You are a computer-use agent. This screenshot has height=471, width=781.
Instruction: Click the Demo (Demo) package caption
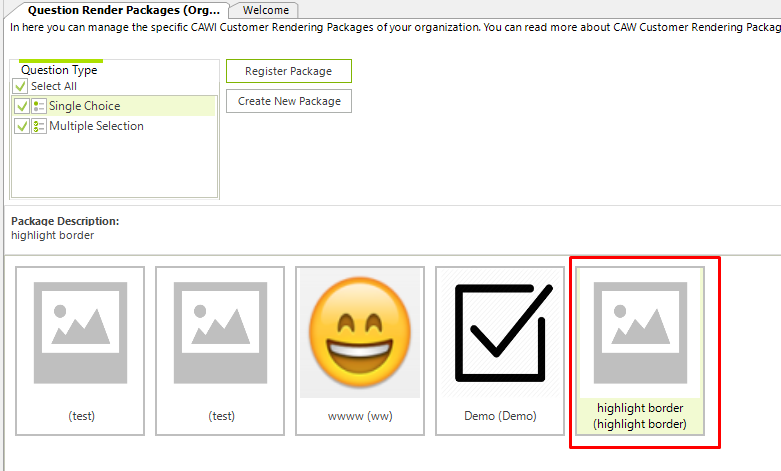500,416
